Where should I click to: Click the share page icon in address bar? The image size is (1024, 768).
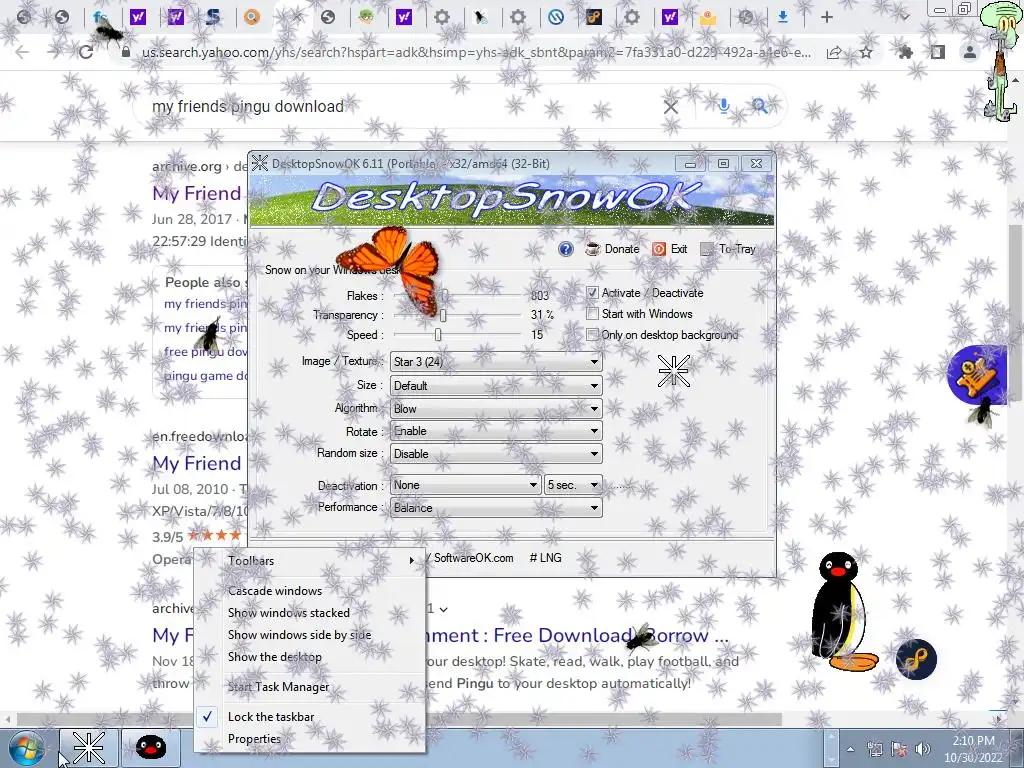pos(834,52)
